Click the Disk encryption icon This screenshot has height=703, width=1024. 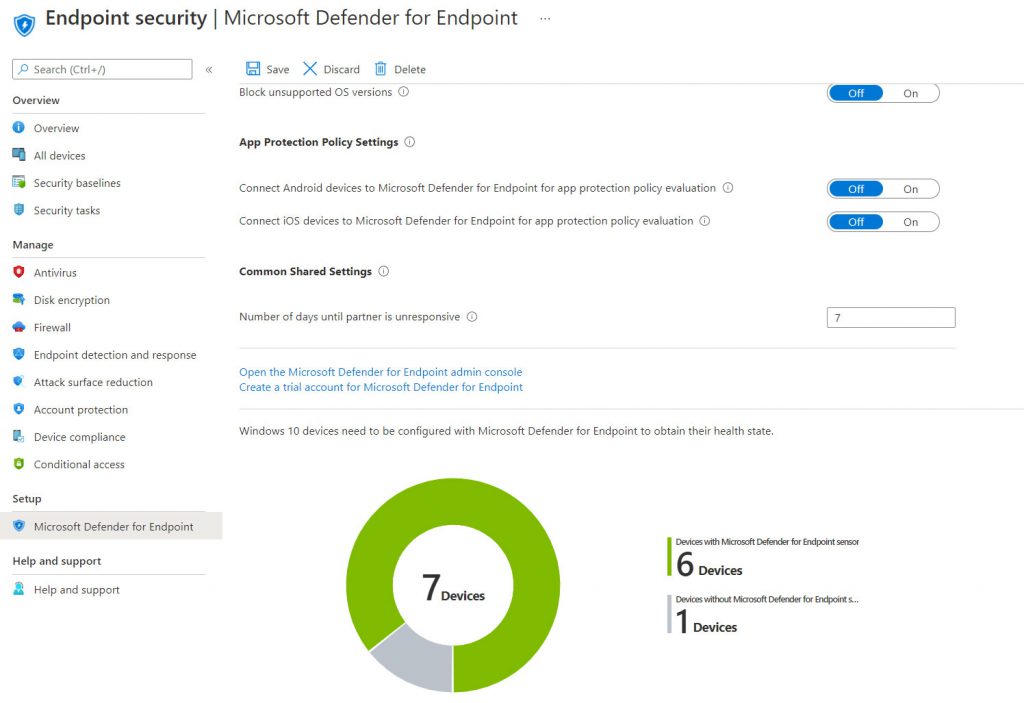tap(19, 299)
